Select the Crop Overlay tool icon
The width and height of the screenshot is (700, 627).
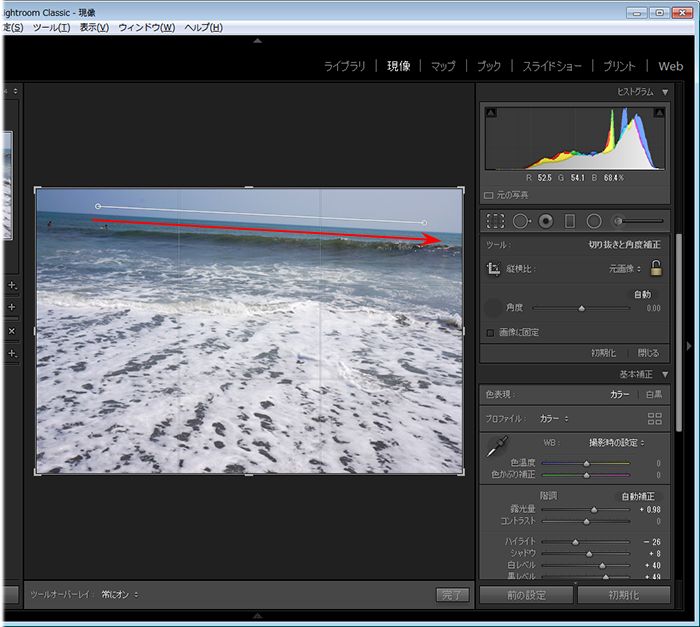[x=495, y=221]
